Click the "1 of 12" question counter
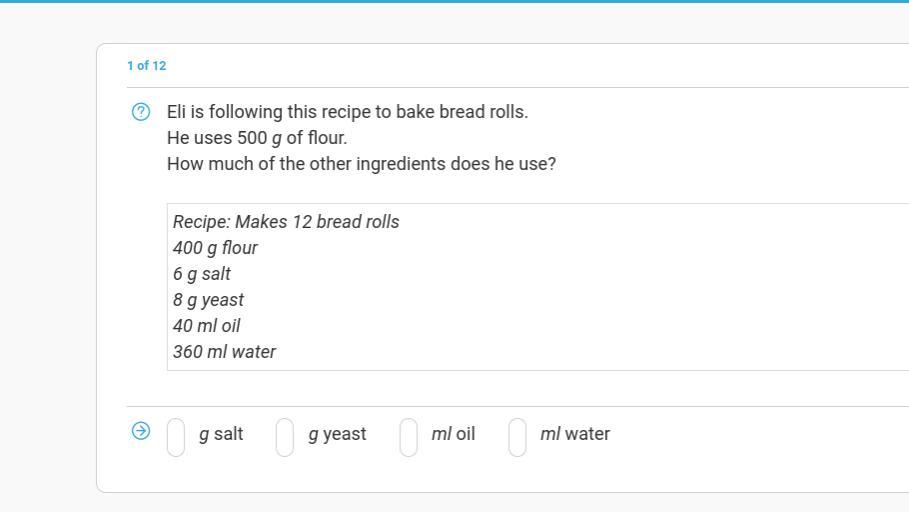Image resolution: width=909 pixels, height=512 pixels. [x=147, y=66]
